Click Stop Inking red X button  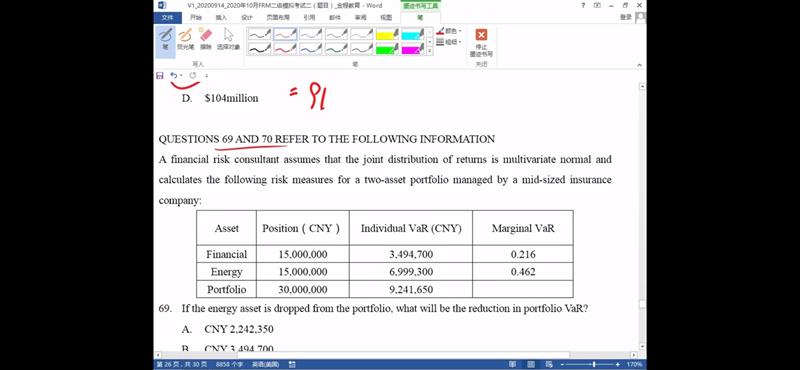click(481, 42)
